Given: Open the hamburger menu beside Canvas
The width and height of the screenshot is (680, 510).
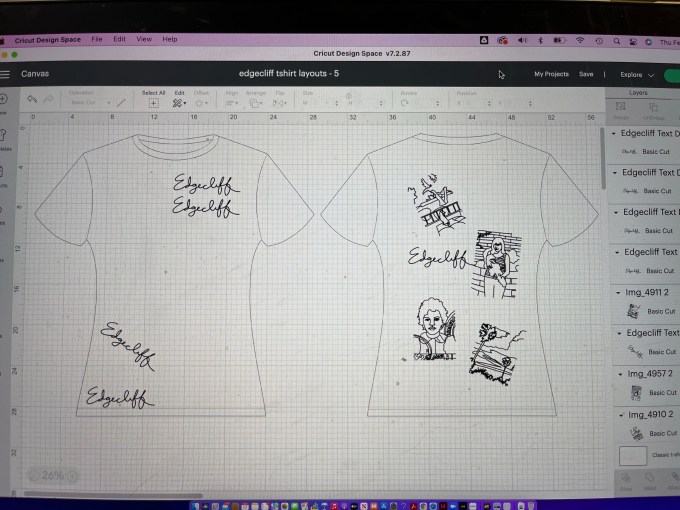Looking at the screenshot, I should click(5, 74).
